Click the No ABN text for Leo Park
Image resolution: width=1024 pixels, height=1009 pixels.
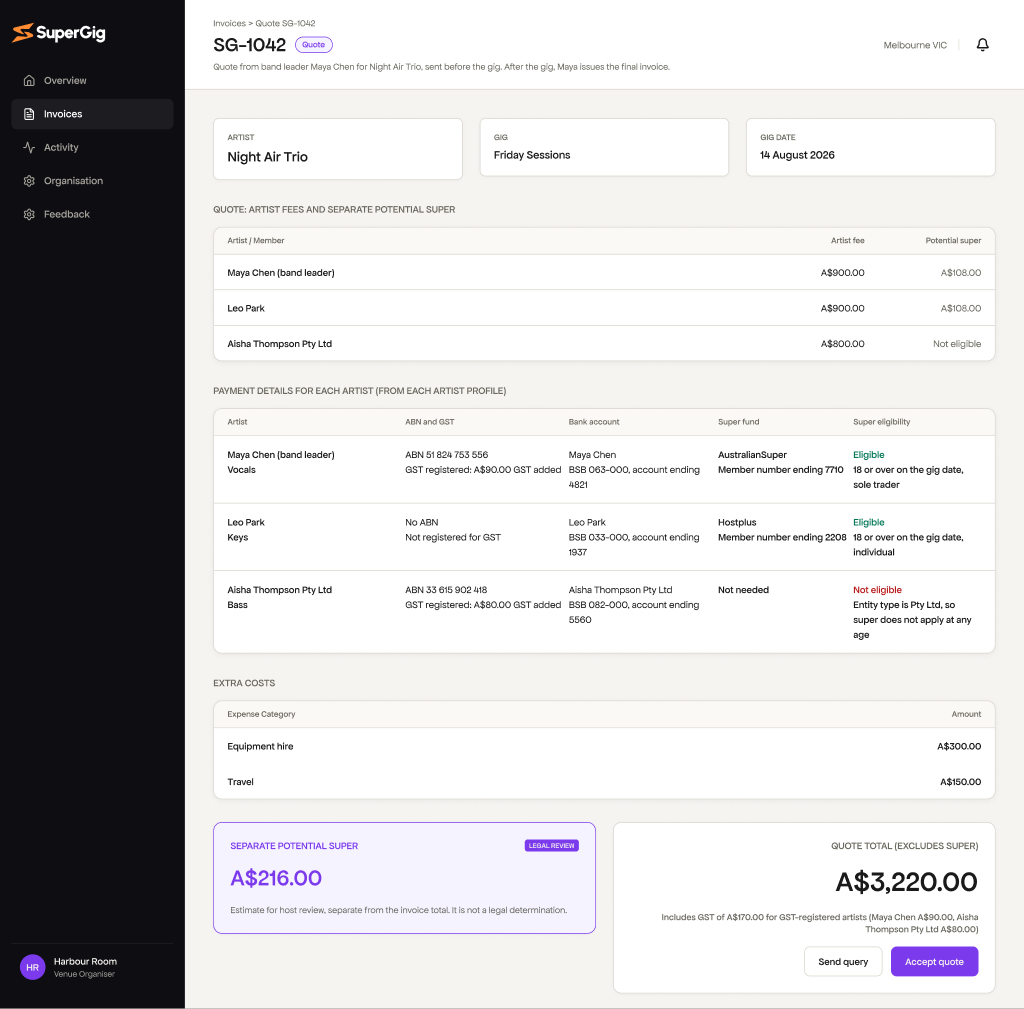[x=421, y=522]
